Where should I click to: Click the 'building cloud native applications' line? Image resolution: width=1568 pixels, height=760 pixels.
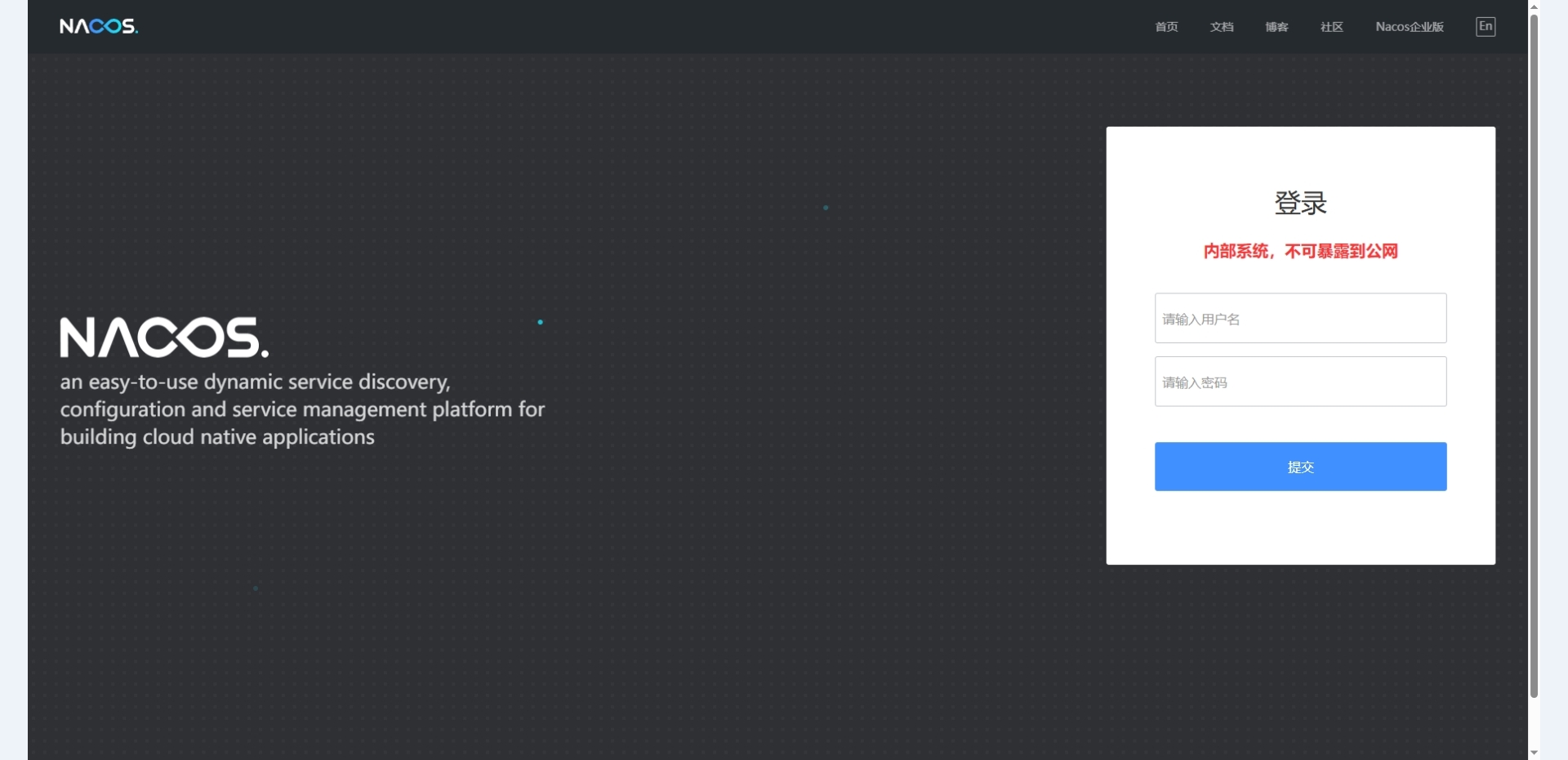coord(217,437)
